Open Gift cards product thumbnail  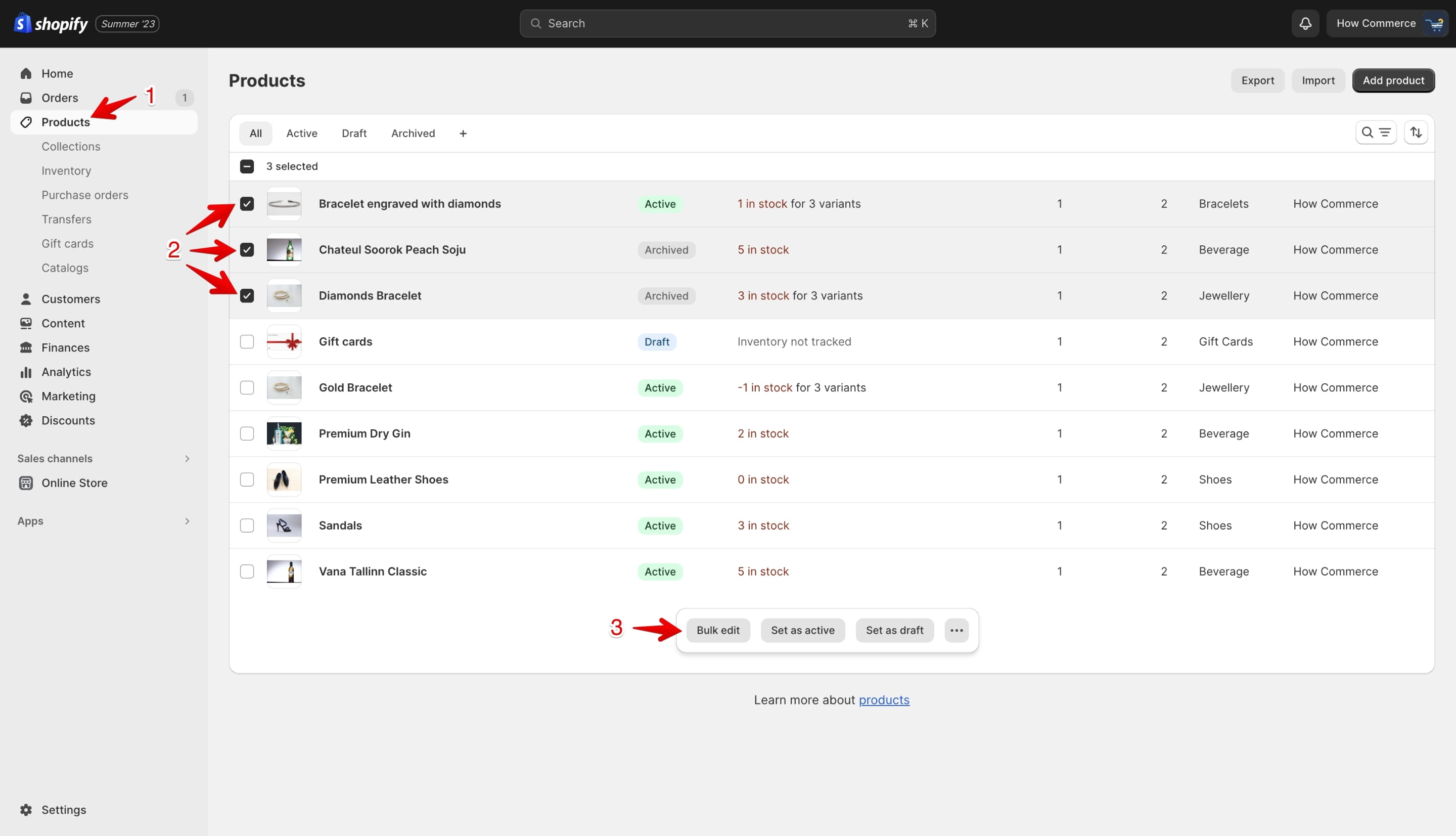284,342
